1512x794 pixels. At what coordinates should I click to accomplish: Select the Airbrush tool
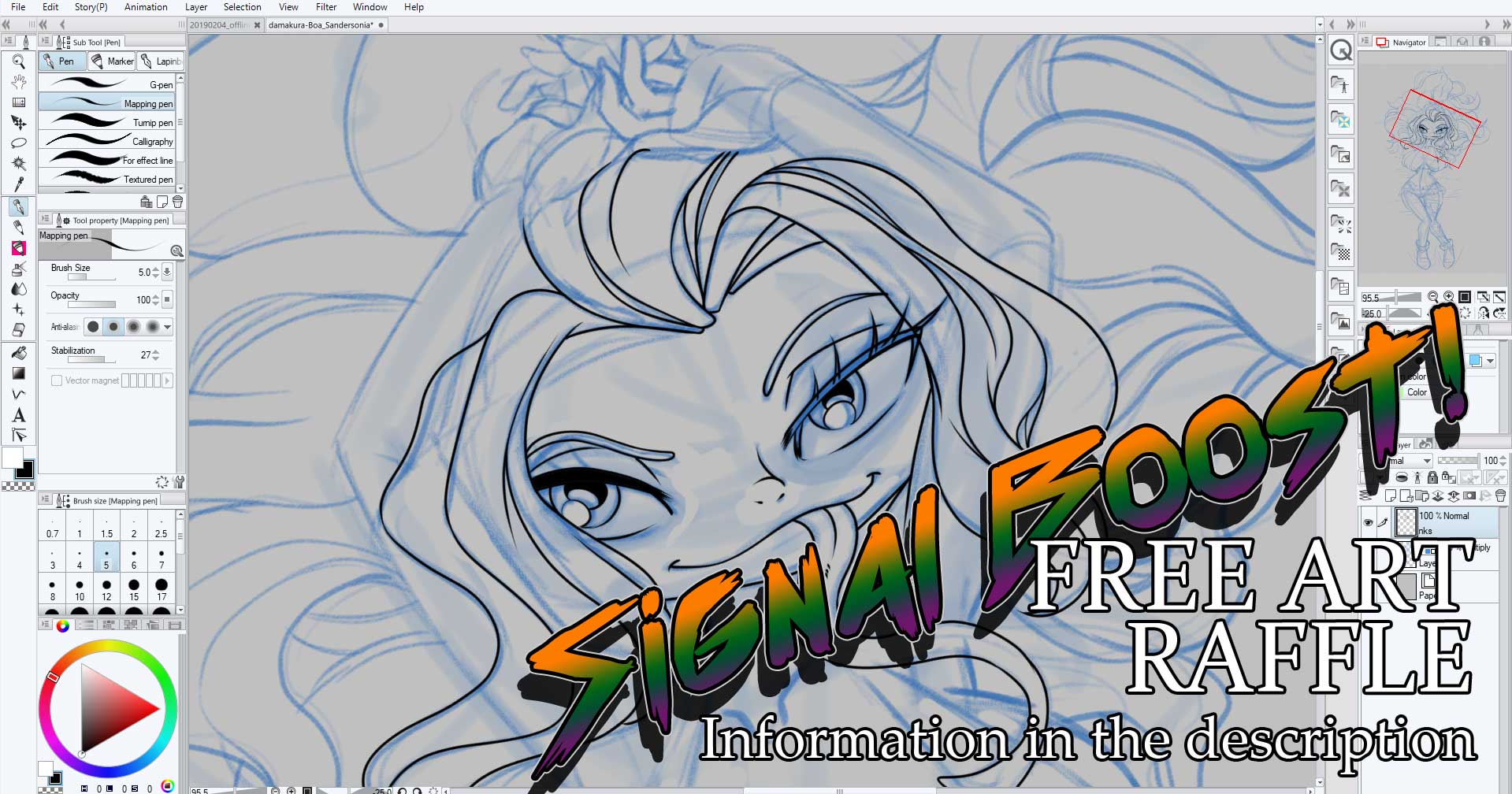[19, 269]
